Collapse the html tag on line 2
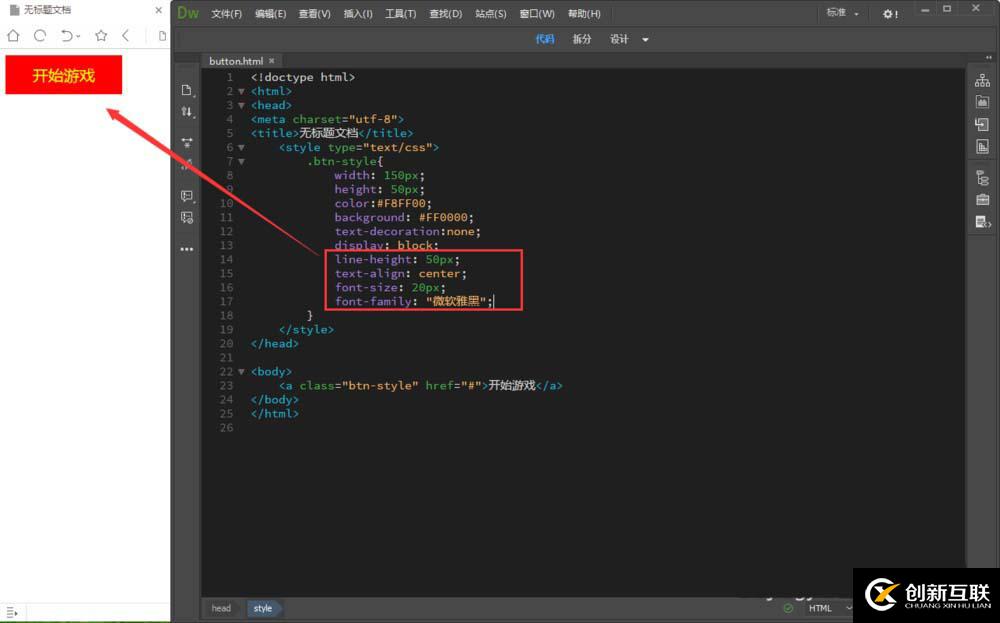This screenshot has width=1000, height=623. 241,91
